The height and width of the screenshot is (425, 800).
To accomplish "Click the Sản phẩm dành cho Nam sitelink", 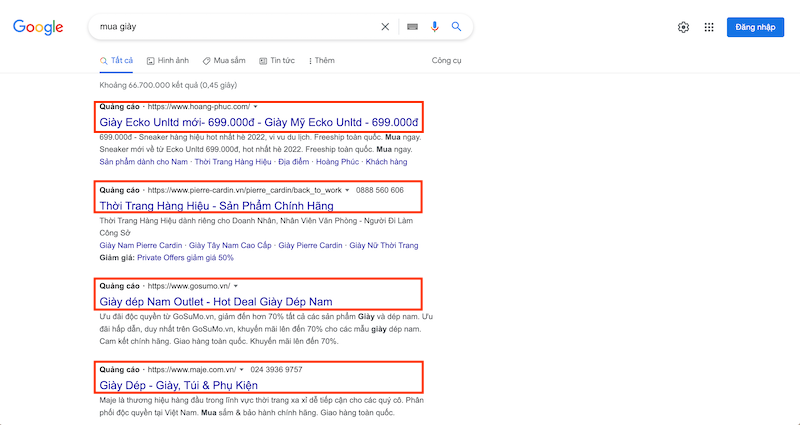I will point(143,162).
